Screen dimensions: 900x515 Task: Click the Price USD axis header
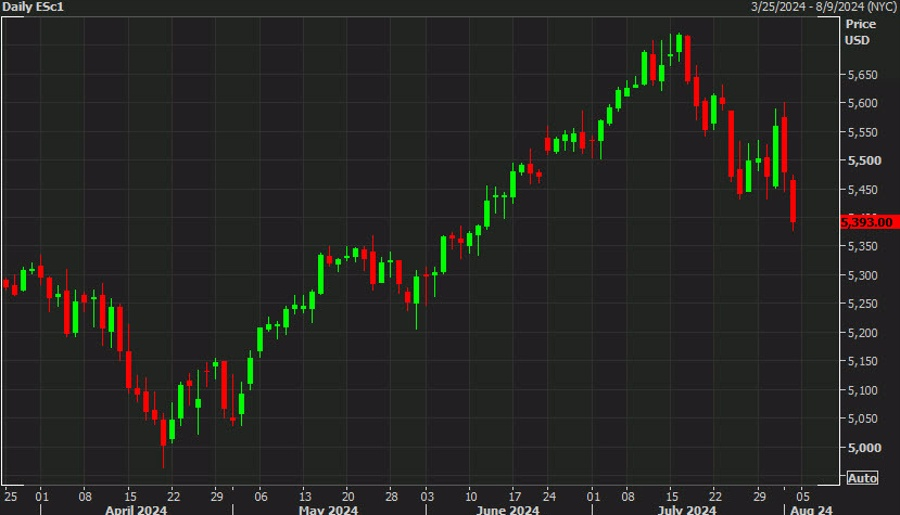[860, 32]
